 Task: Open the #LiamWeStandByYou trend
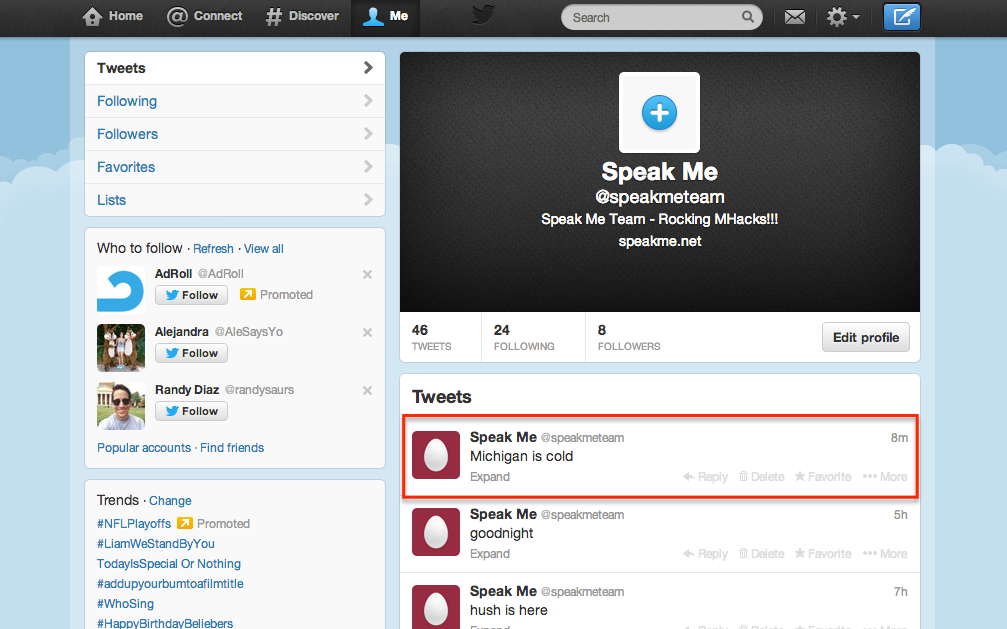[156, 544]
